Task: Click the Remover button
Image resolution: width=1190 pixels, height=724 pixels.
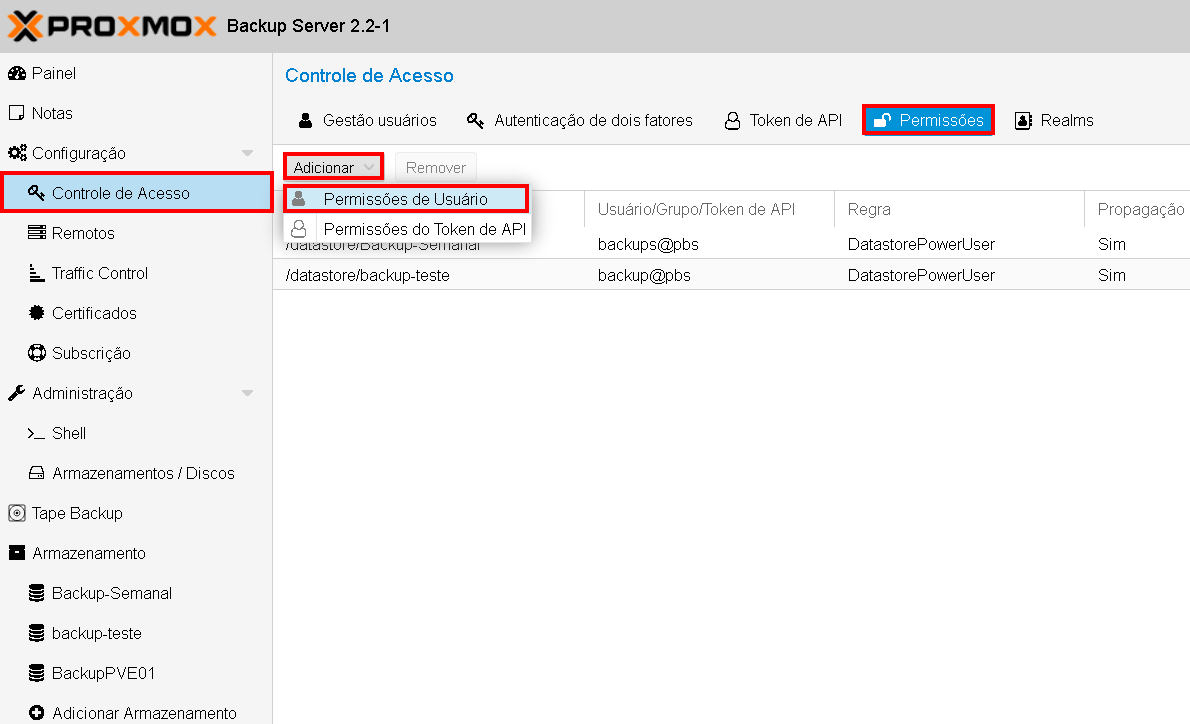Action: click(436, 167)
